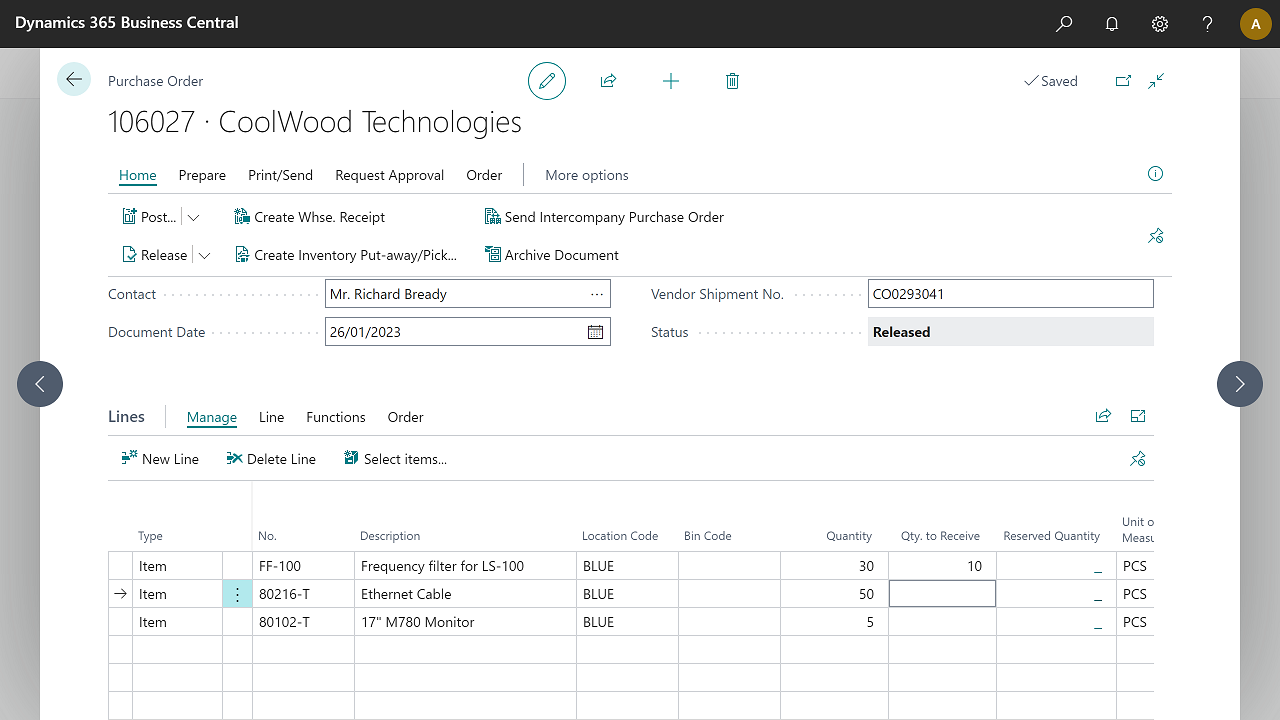Open the Request Approval menu
The height and width of the screenshot is (720, 1280).
[x=389, y=175]
